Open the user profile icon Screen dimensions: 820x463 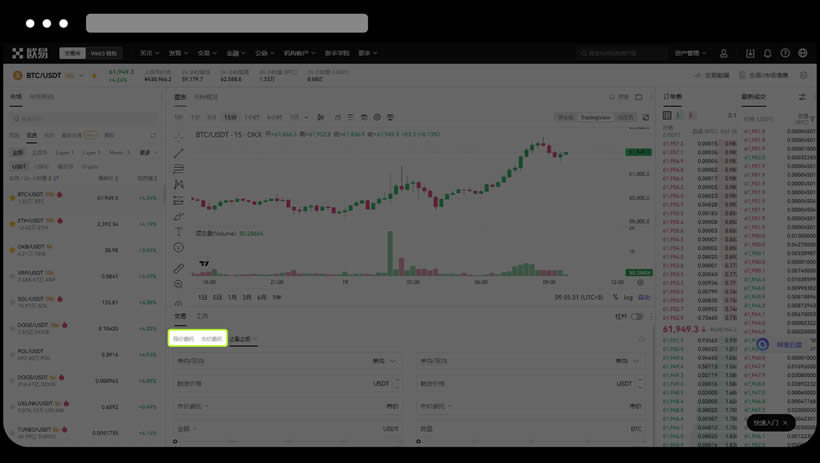(724, 53)
